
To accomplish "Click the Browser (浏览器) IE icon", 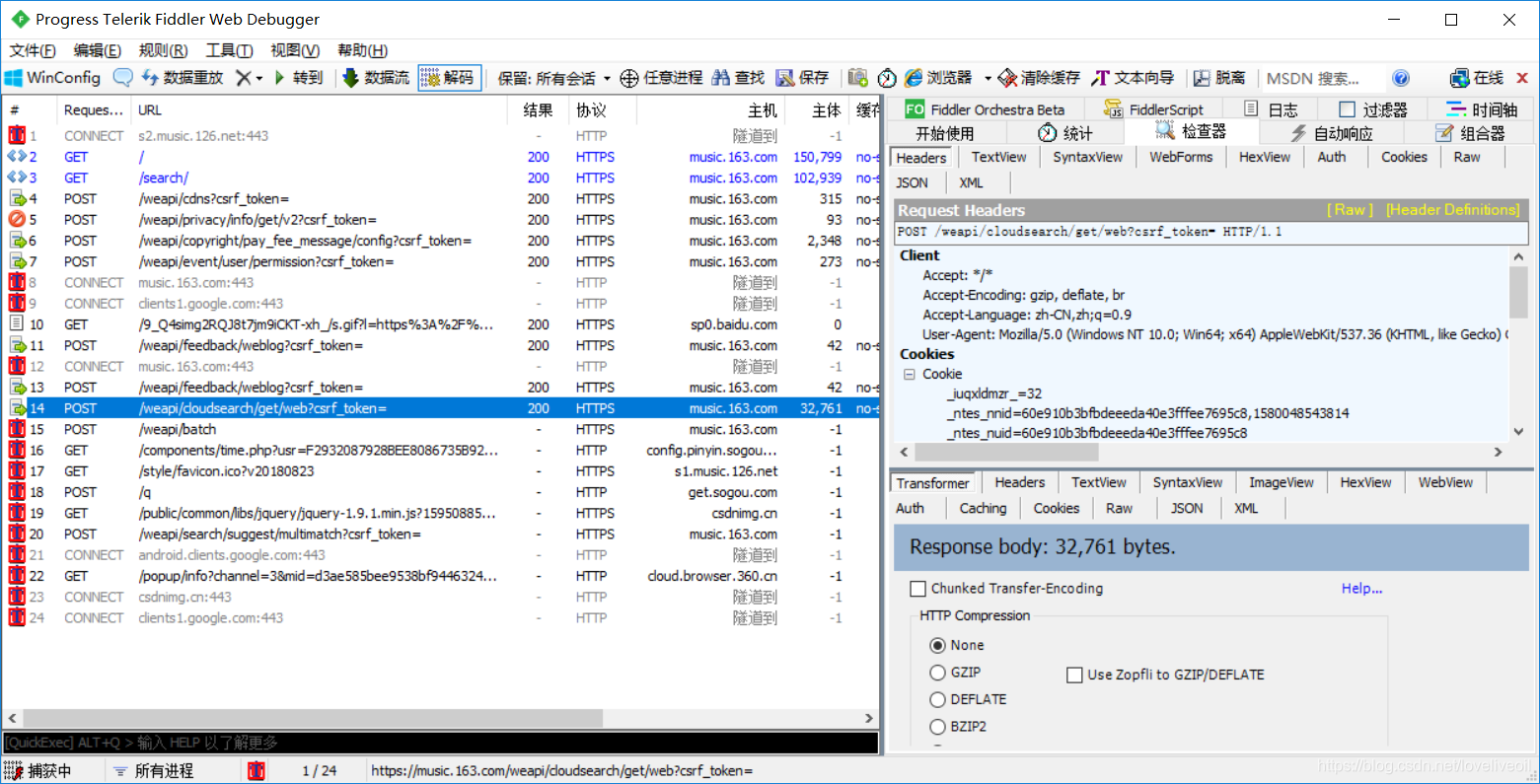I will [914, 78].
